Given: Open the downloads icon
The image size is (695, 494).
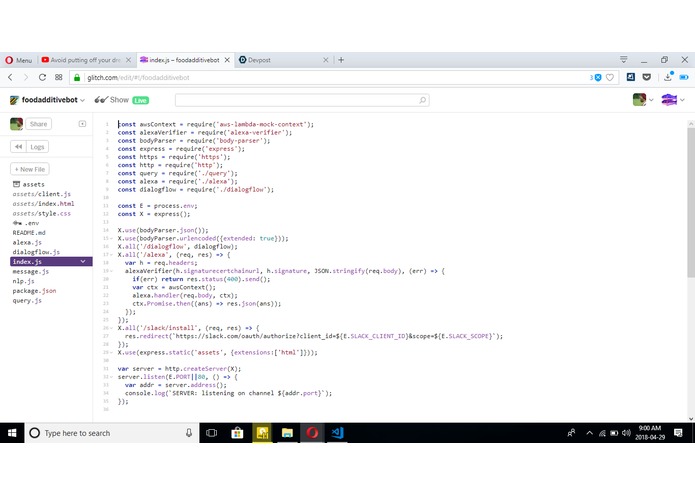Looking at the screenshot, I should click(x=668, y=78).
